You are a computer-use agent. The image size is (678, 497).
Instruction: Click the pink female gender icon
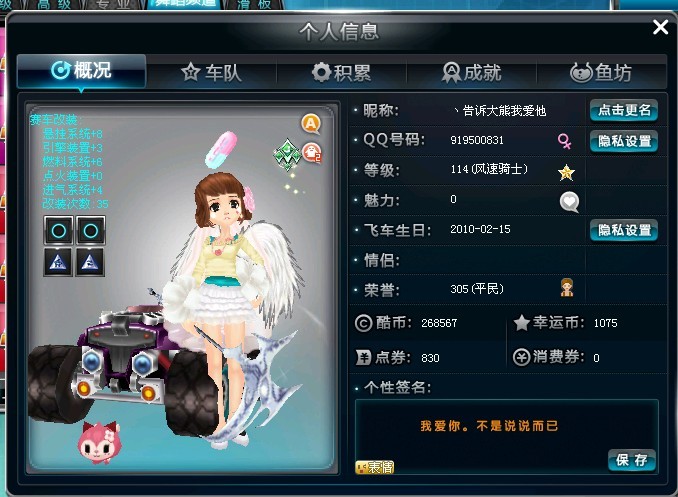point(564,141)
